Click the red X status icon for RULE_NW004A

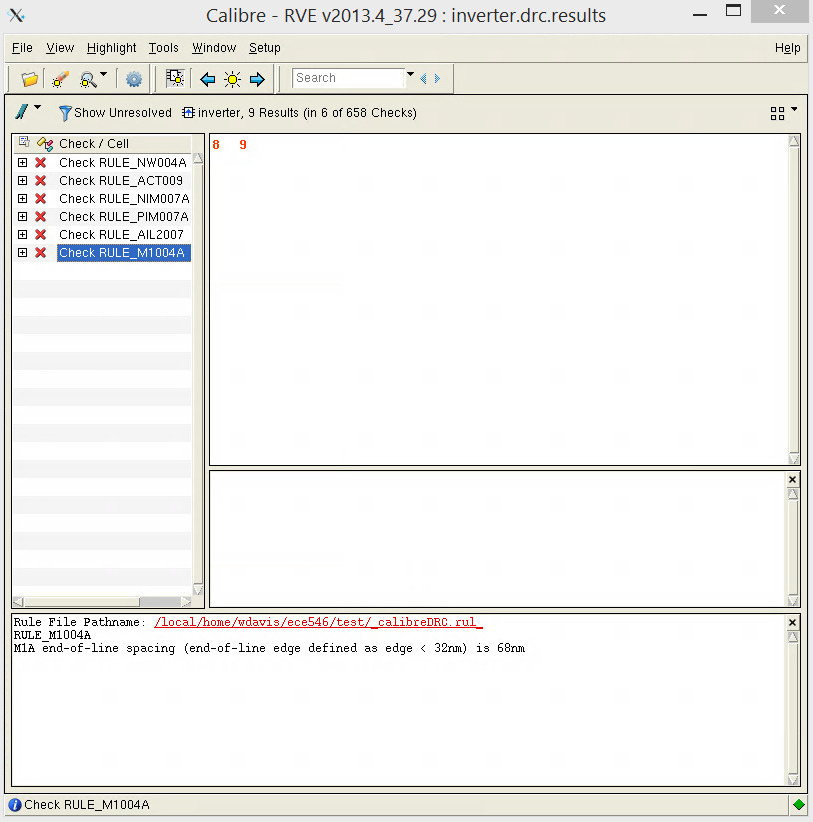coord(41,163)
